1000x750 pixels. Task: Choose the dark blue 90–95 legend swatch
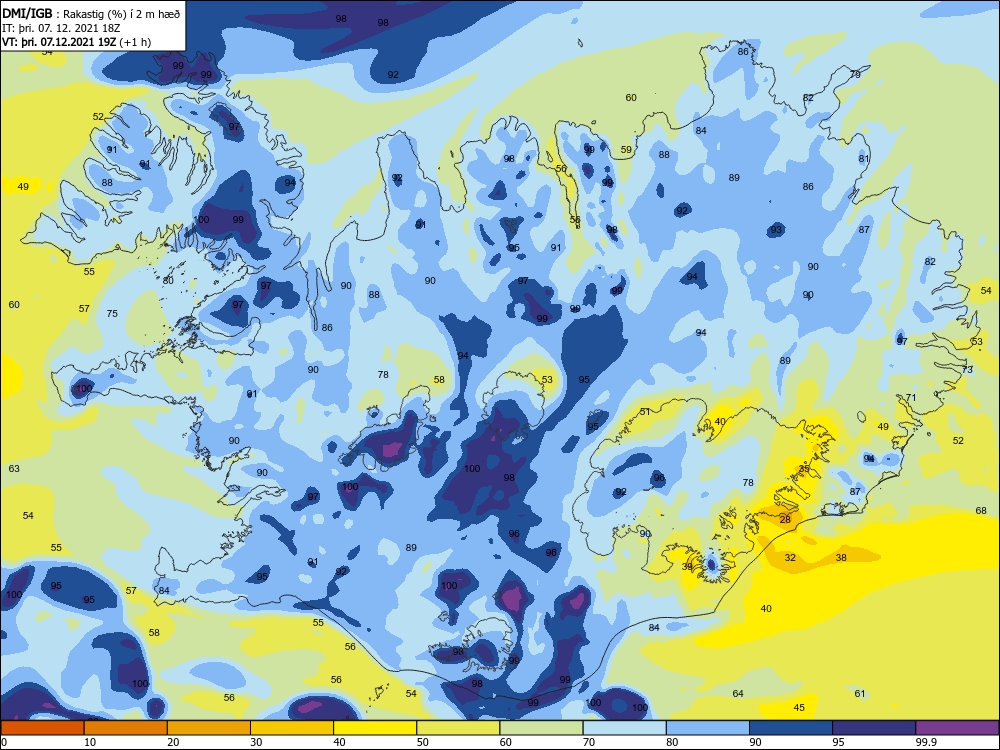pos(791,728)
